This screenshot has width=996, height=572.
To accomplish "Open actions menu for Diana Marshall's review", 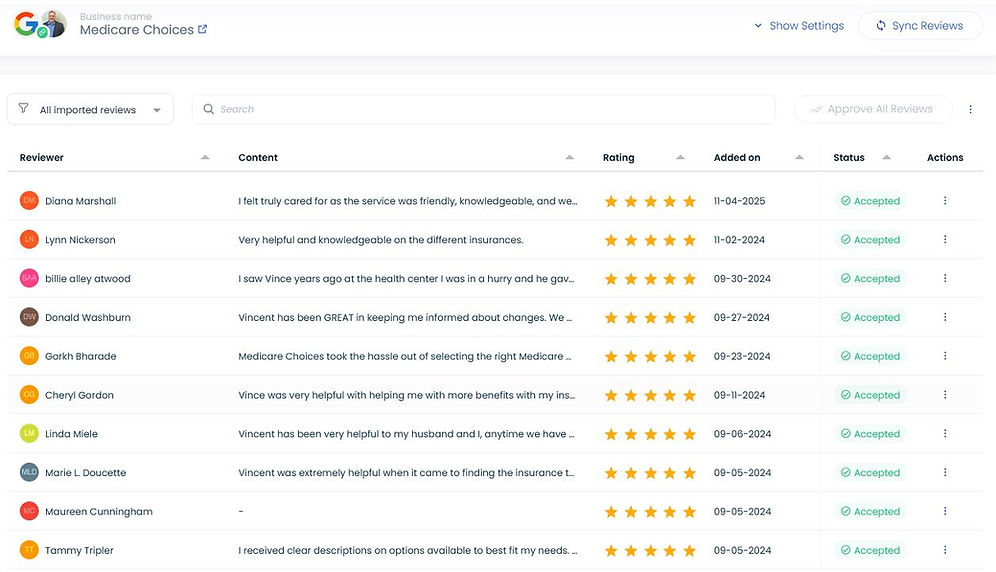I will click(945, 201).
